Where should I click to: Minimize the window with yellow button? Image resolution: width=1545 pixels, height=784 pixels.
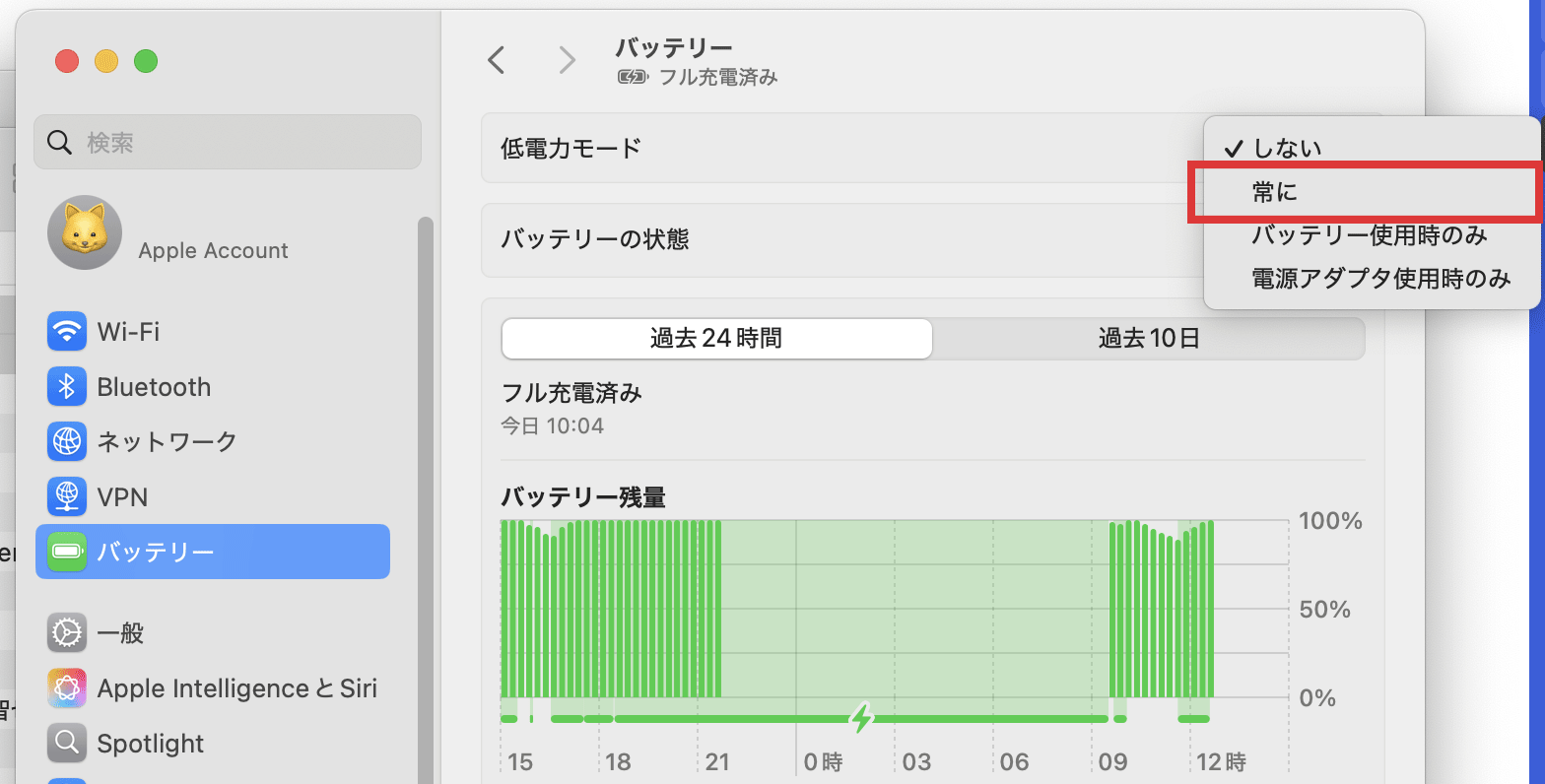coord(106,61)
